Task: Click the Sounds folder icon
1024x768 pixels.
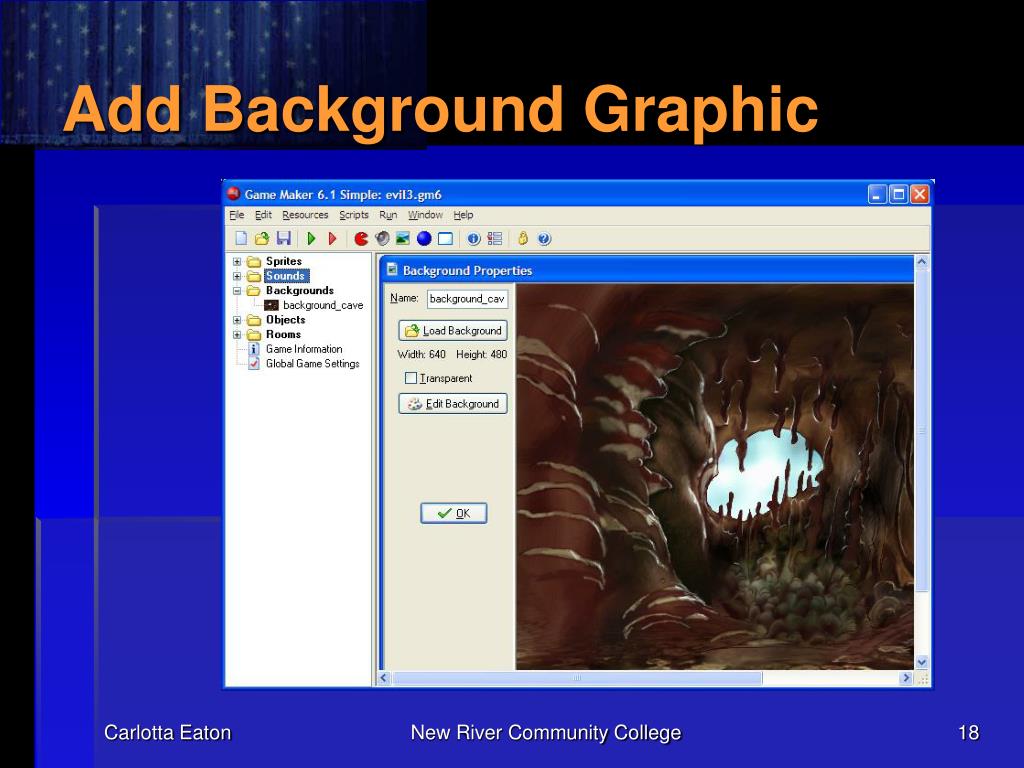Action: click(253, 276)
